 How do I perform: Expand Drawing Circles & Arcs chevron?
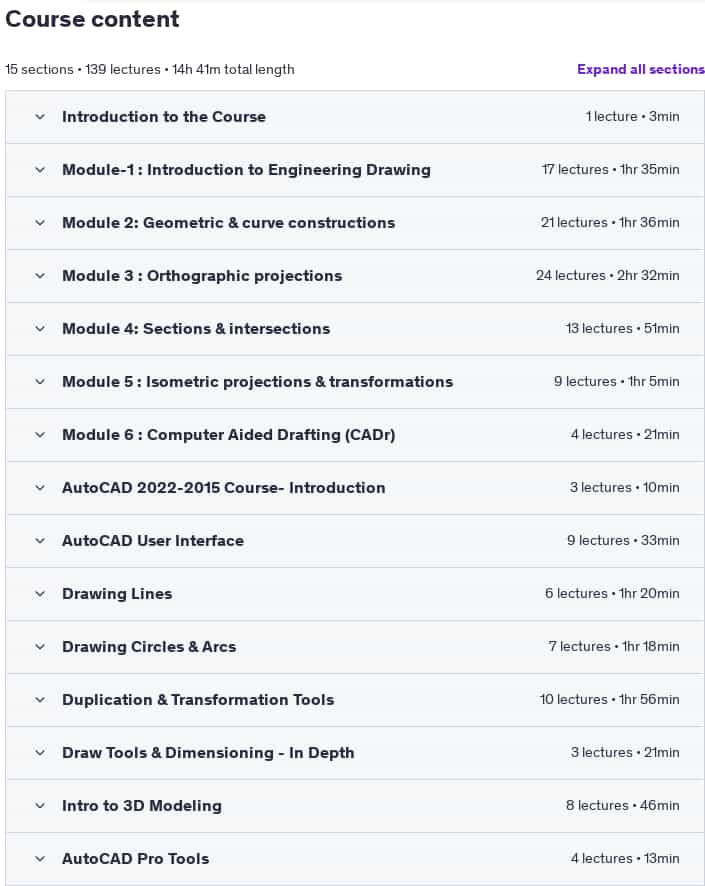(40, 646)
